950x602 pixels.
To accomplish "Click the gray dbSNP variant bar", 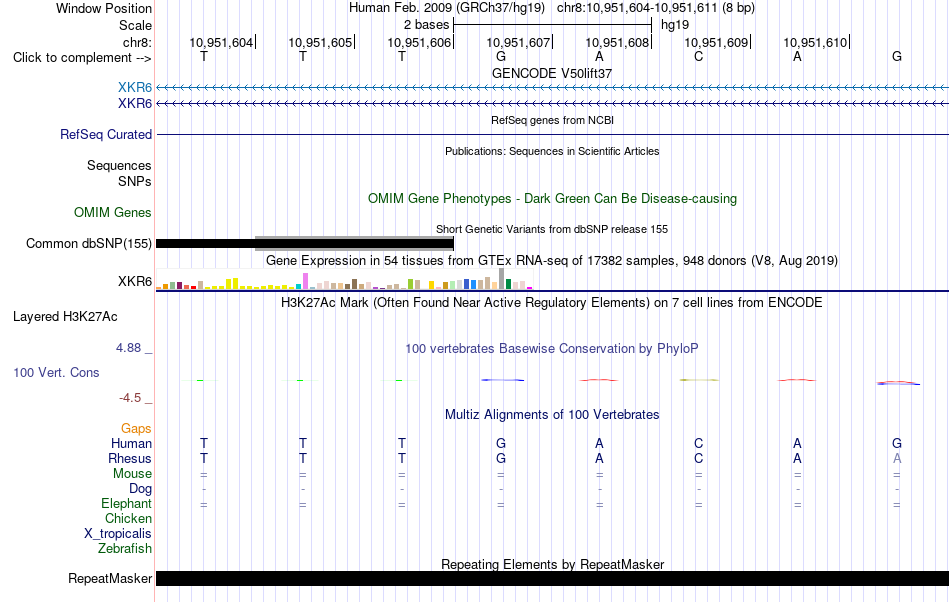I will click(x=354, y=243).
